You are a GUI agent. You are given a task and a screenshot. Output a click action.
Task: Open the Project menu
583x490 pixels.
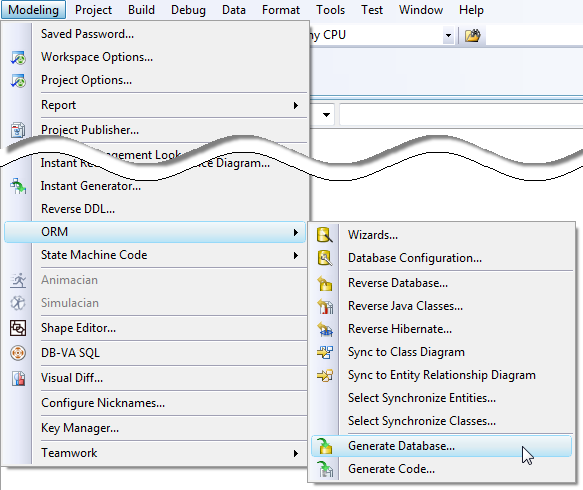tap(93, 10)
